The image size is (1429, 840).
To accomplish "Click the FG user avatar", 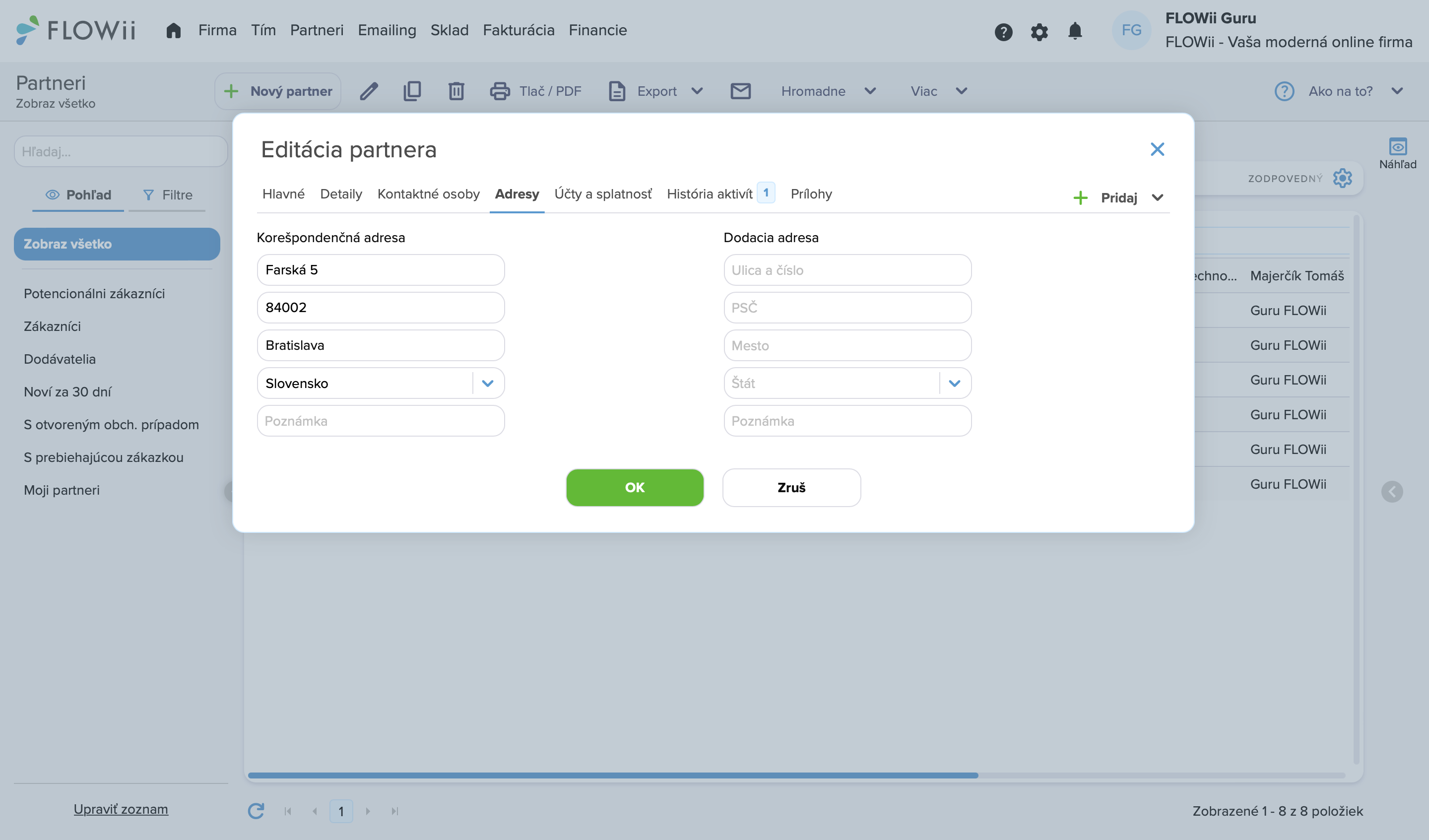I will pyautogui.click(x=1131, y=30).
